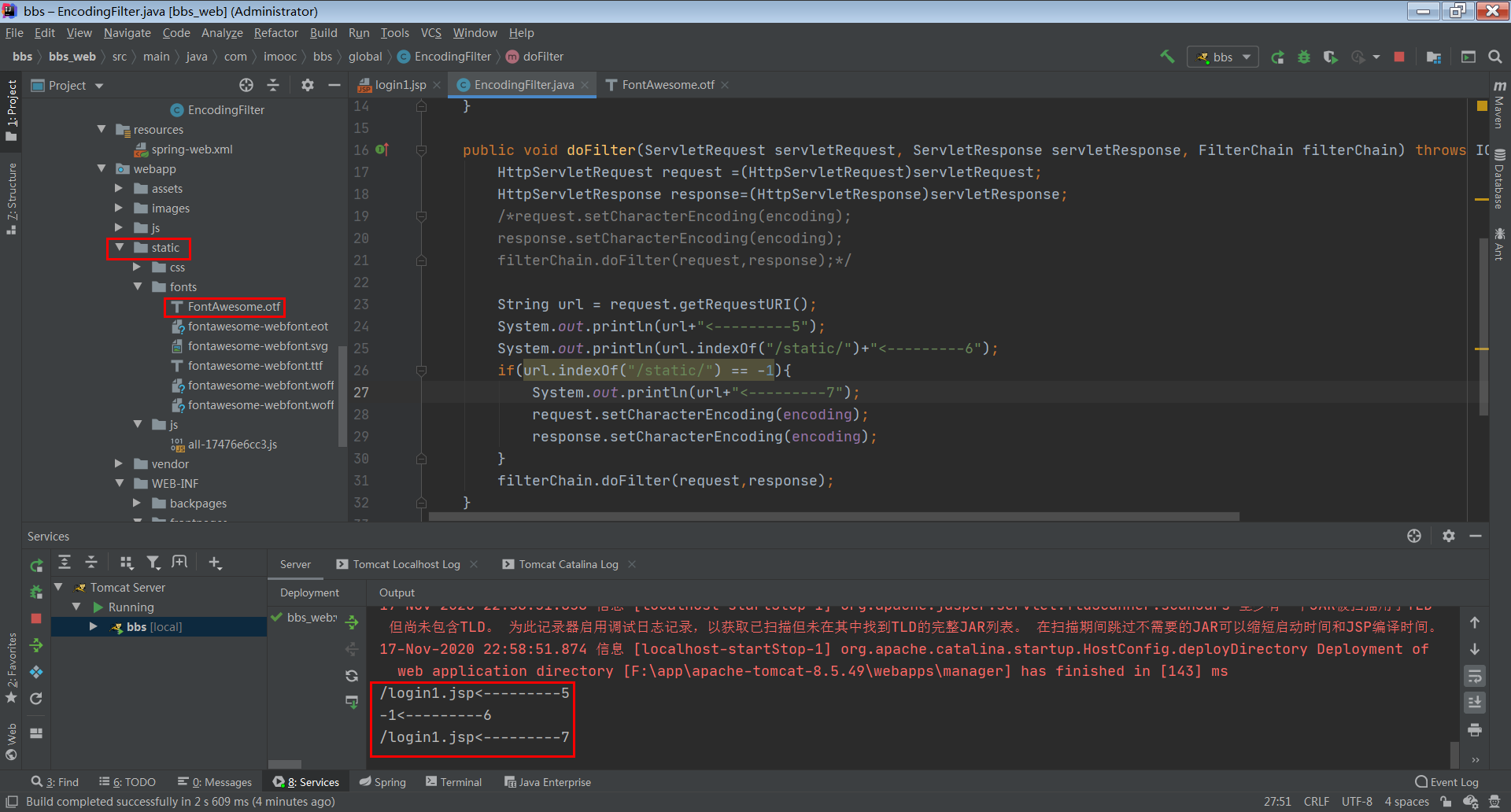Run bbs with Coverage shield icon

coord(1330,57)
